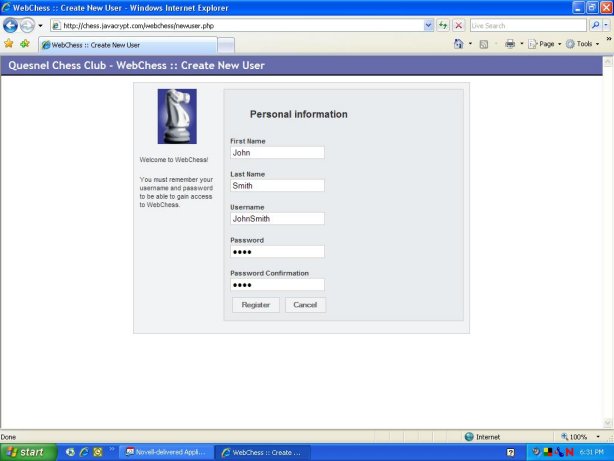
Task: Click the Last Name field
Action: pyautogui.click(x=277, y=186)
